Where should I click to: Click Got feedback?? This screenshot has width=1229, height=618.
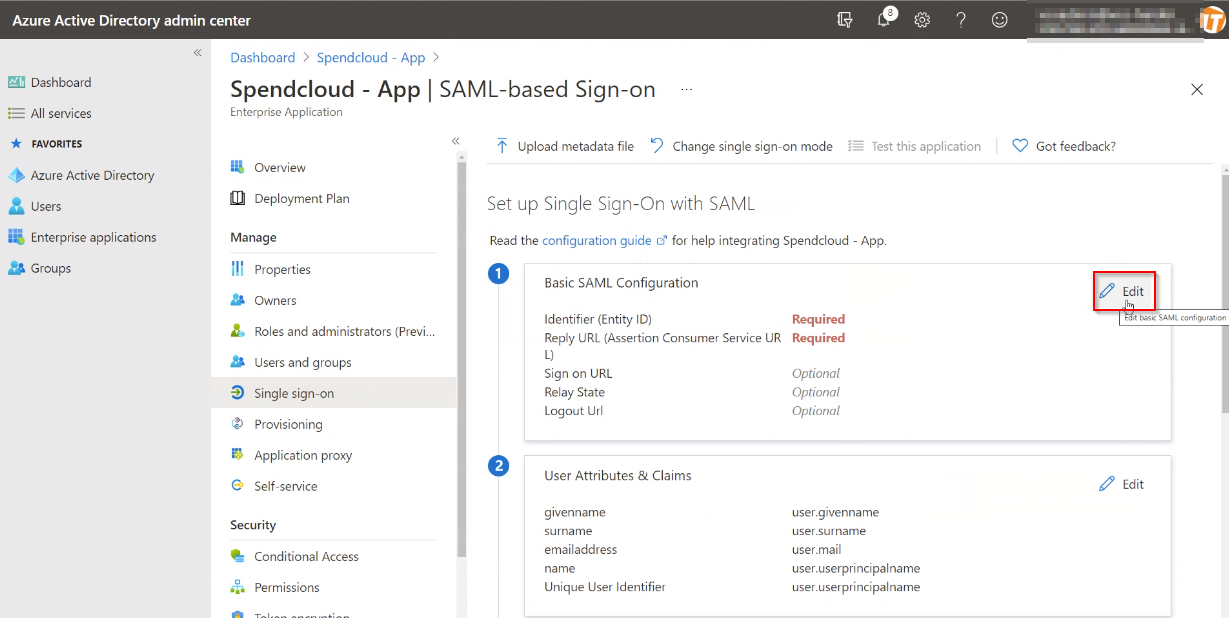click(x=1064, y=146)
